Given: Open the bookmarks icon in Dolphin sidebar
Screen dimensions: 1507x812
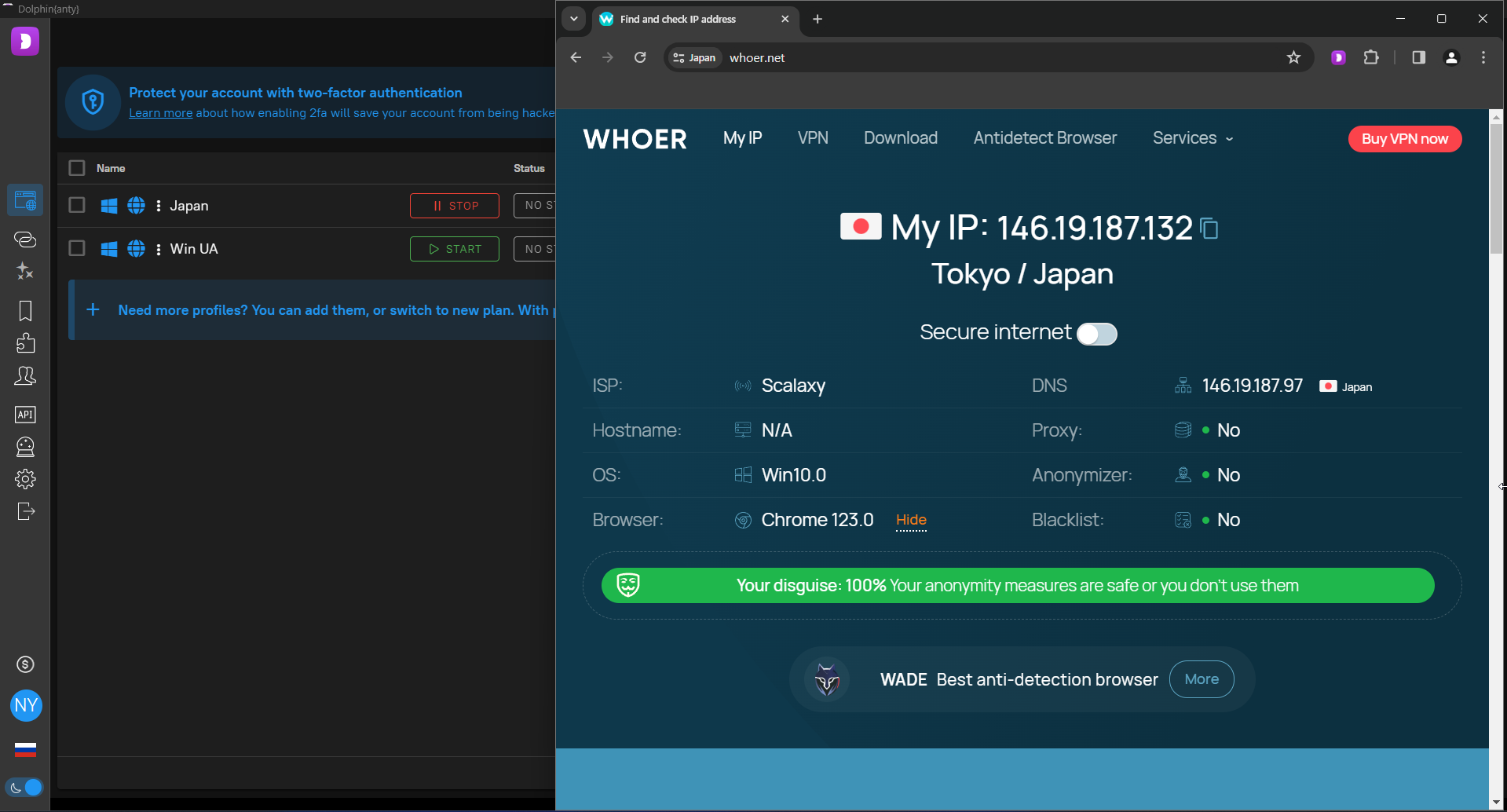Looking at the screenshot, I should click(x=25, y=311).
